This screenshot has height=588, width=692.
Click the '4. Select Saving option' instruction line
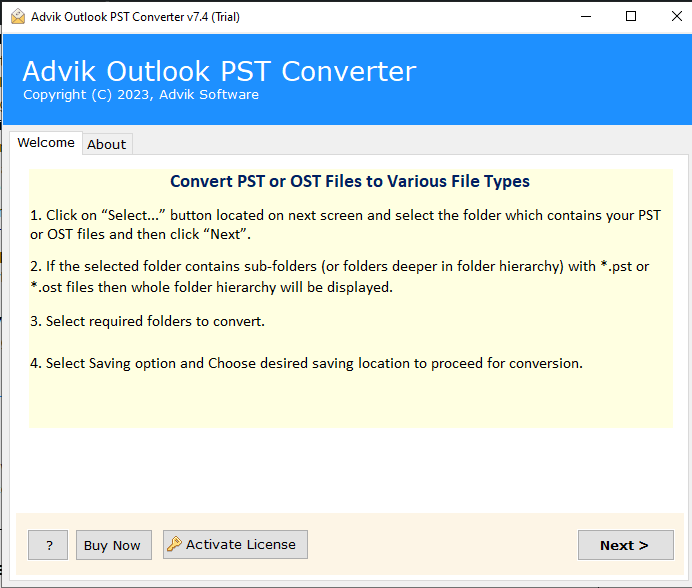[306, 363]
